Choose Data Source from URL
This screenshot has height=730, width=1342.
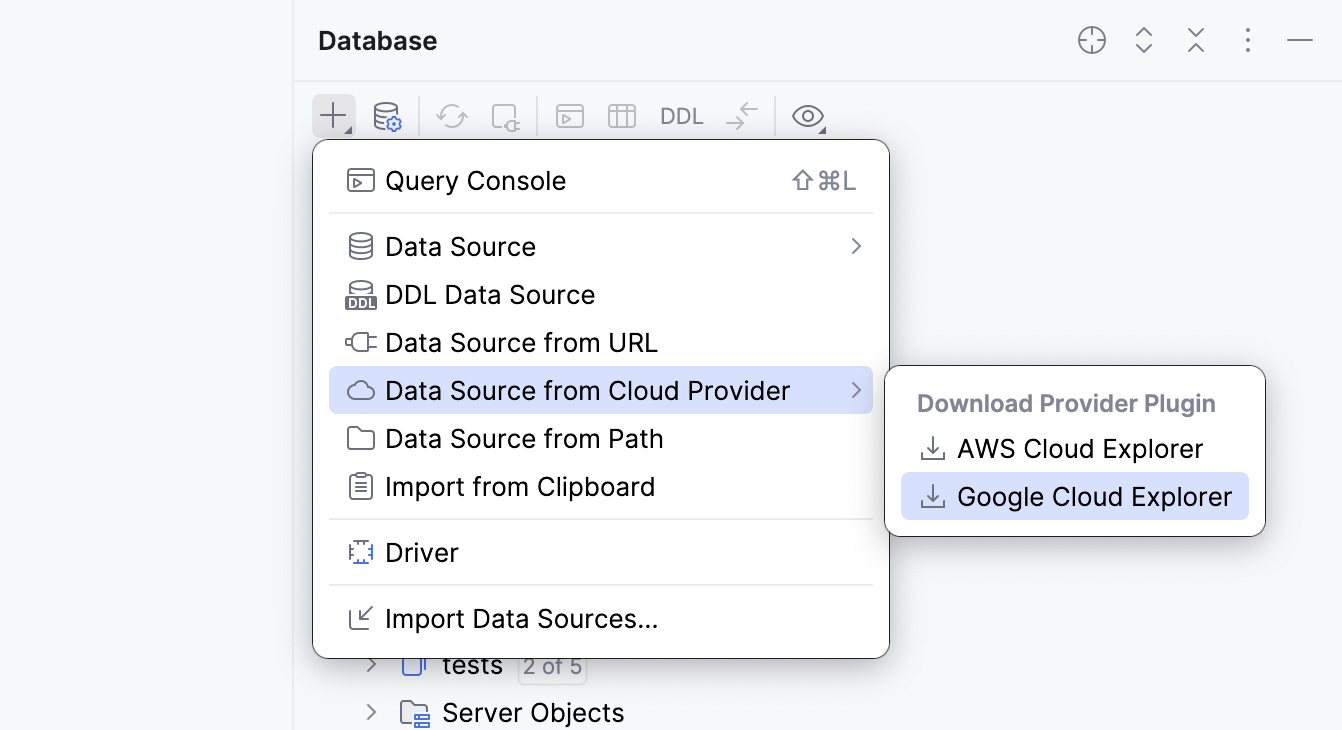[521, 342]
